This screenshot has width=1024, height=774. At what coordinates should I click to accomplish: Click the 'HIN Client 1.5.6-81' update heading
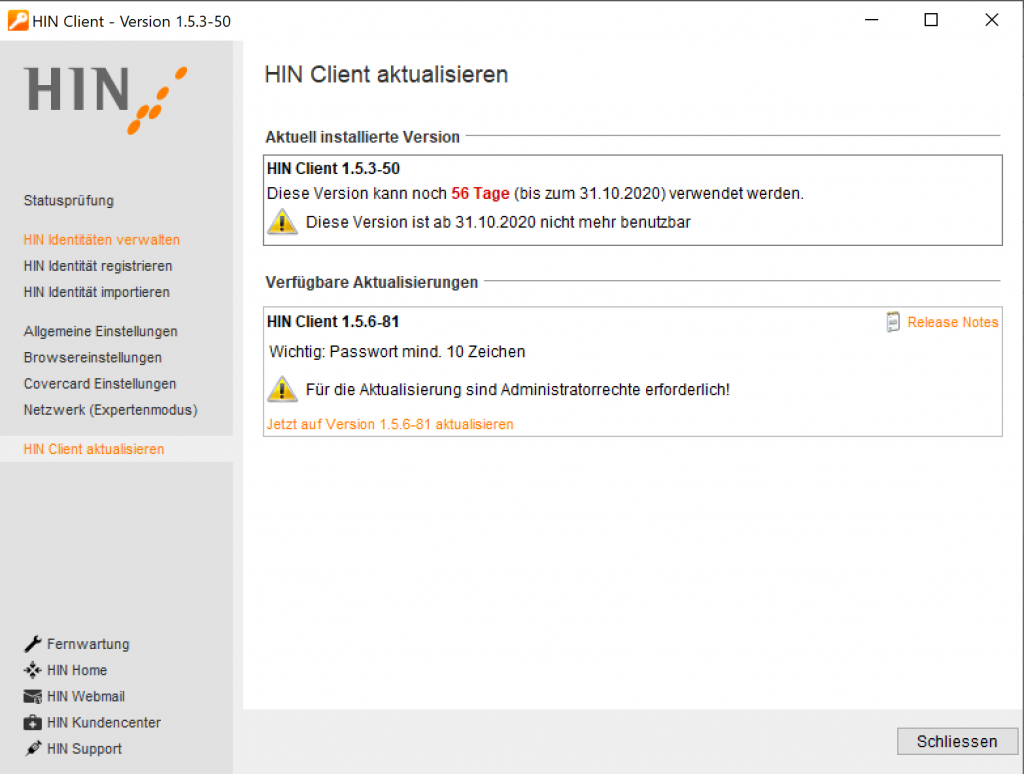coord(333,321)
